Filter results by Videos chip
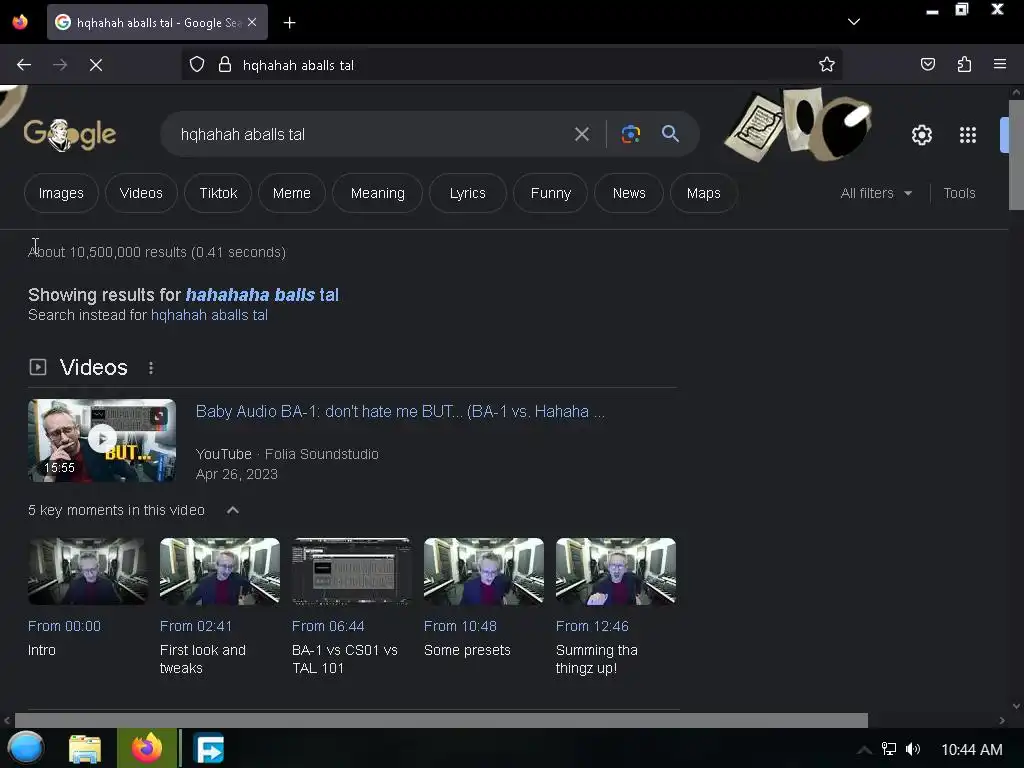1024x768 pixels. pyautogui.click(x=141, y=193)
